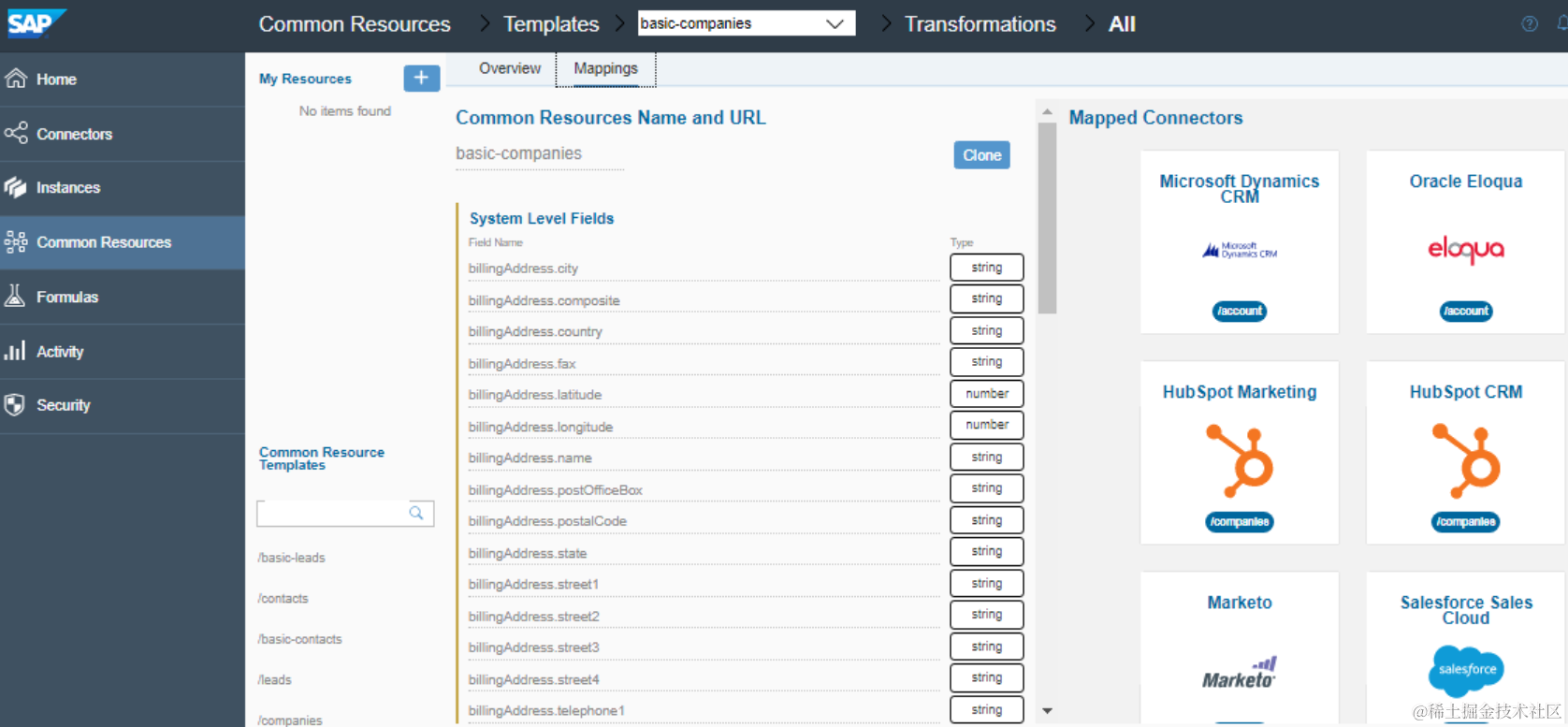The height and width of the screenshot is (727, 1568).
Task: Open the /basic-leads template
Action: click(x=292, y=558)
